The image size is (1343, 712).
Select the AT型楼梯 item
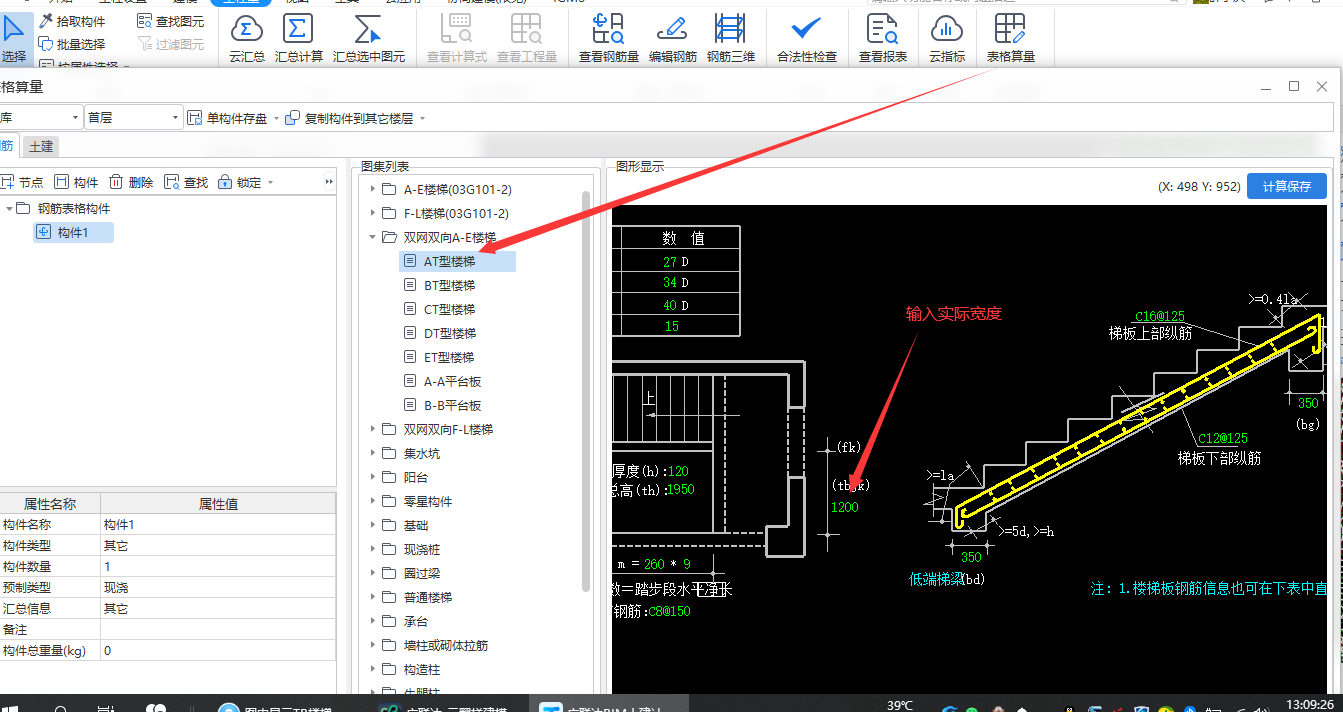[x=458, y=261]
